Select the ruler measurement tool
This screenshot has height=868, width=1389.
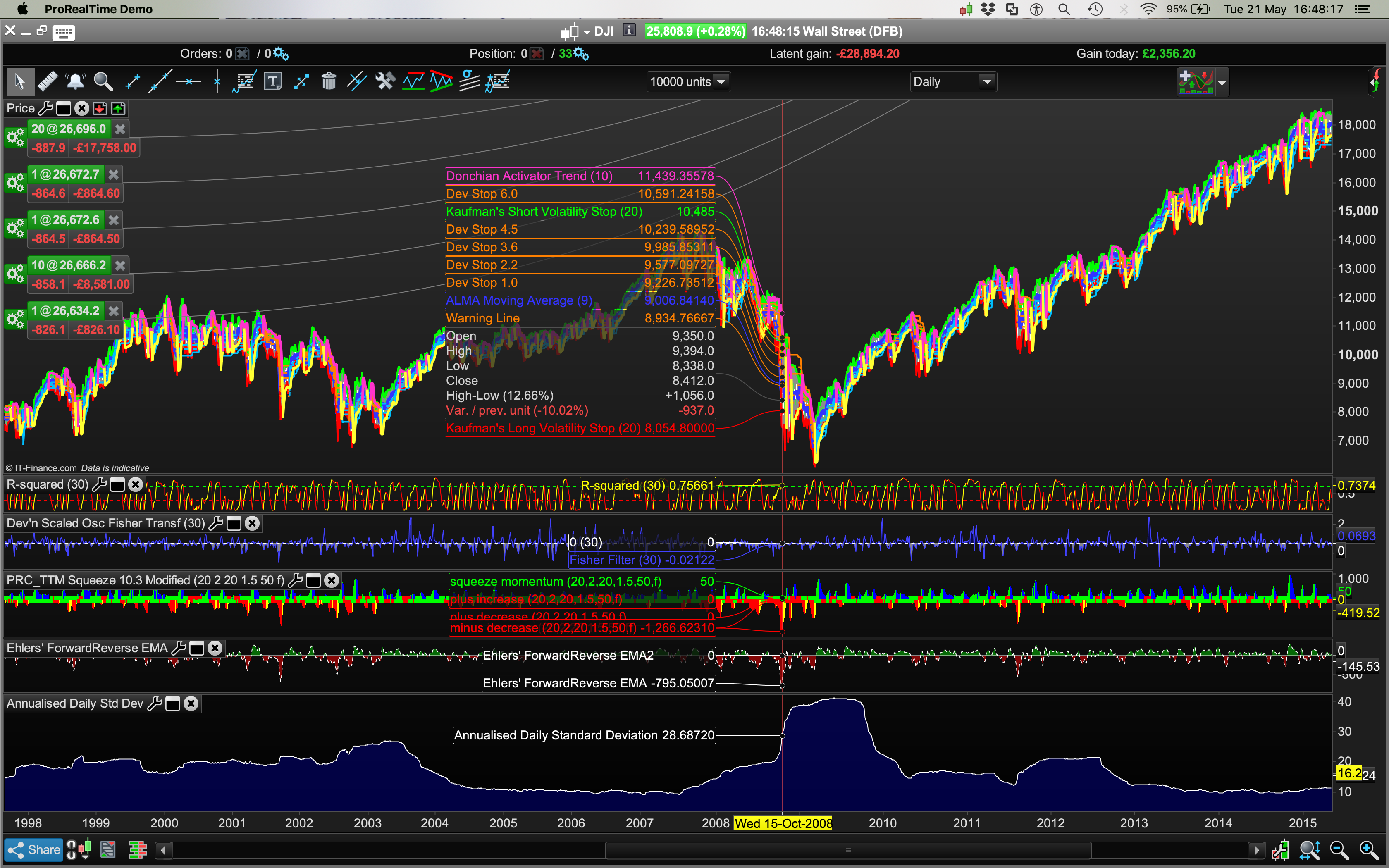click(x=48, y=81)
